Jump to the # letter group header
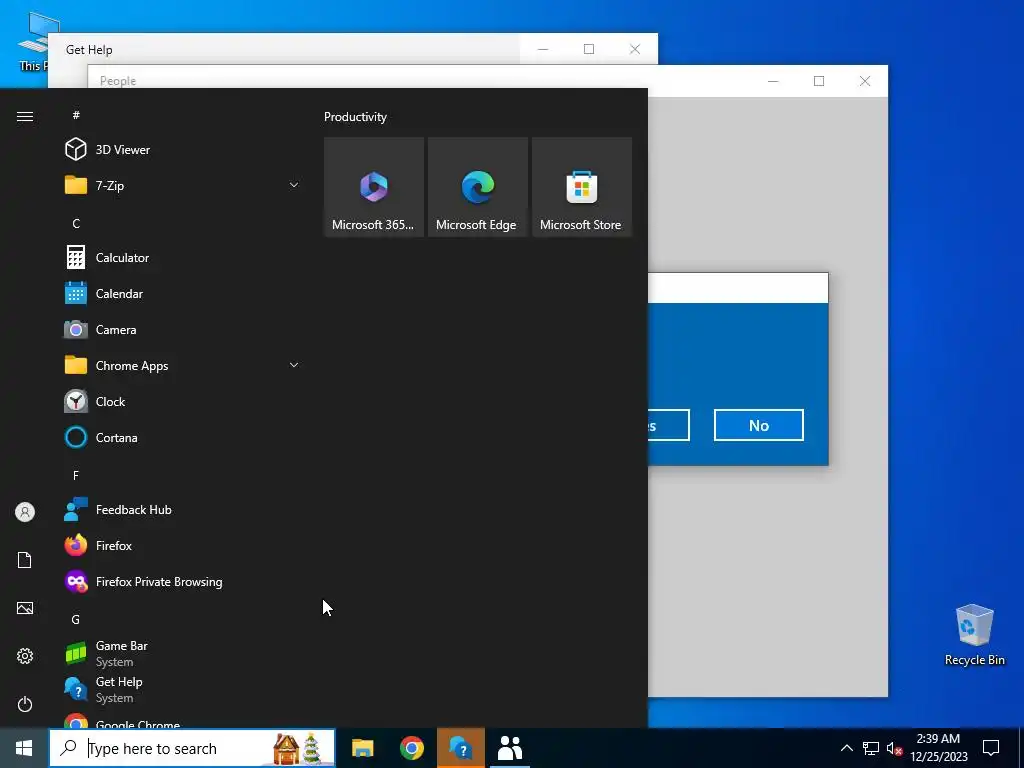This screenshot has height=768, width=1024. (76, 115)
